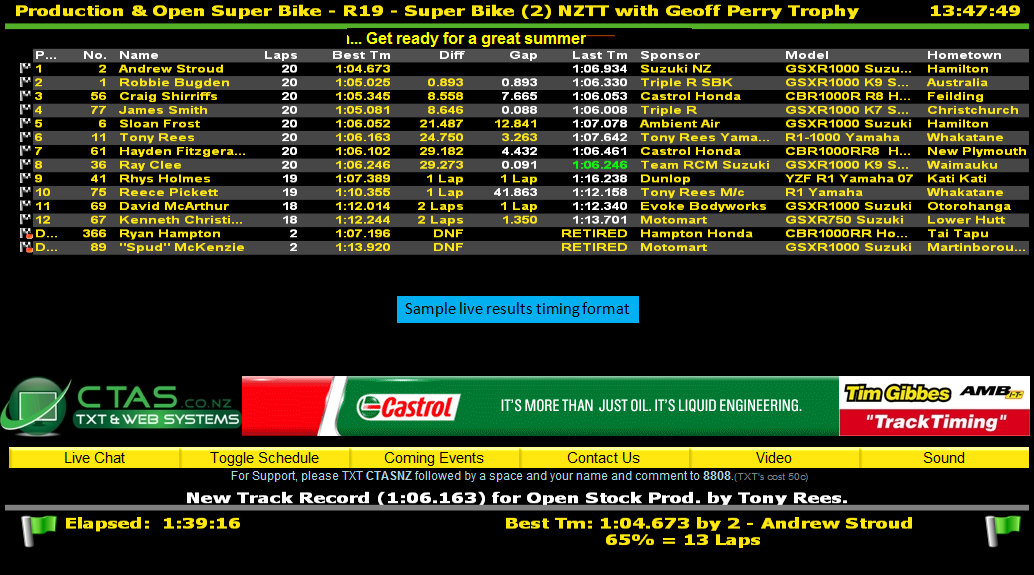Click the checkered flag icon beside Andrew Stroud

click(26, 69)
